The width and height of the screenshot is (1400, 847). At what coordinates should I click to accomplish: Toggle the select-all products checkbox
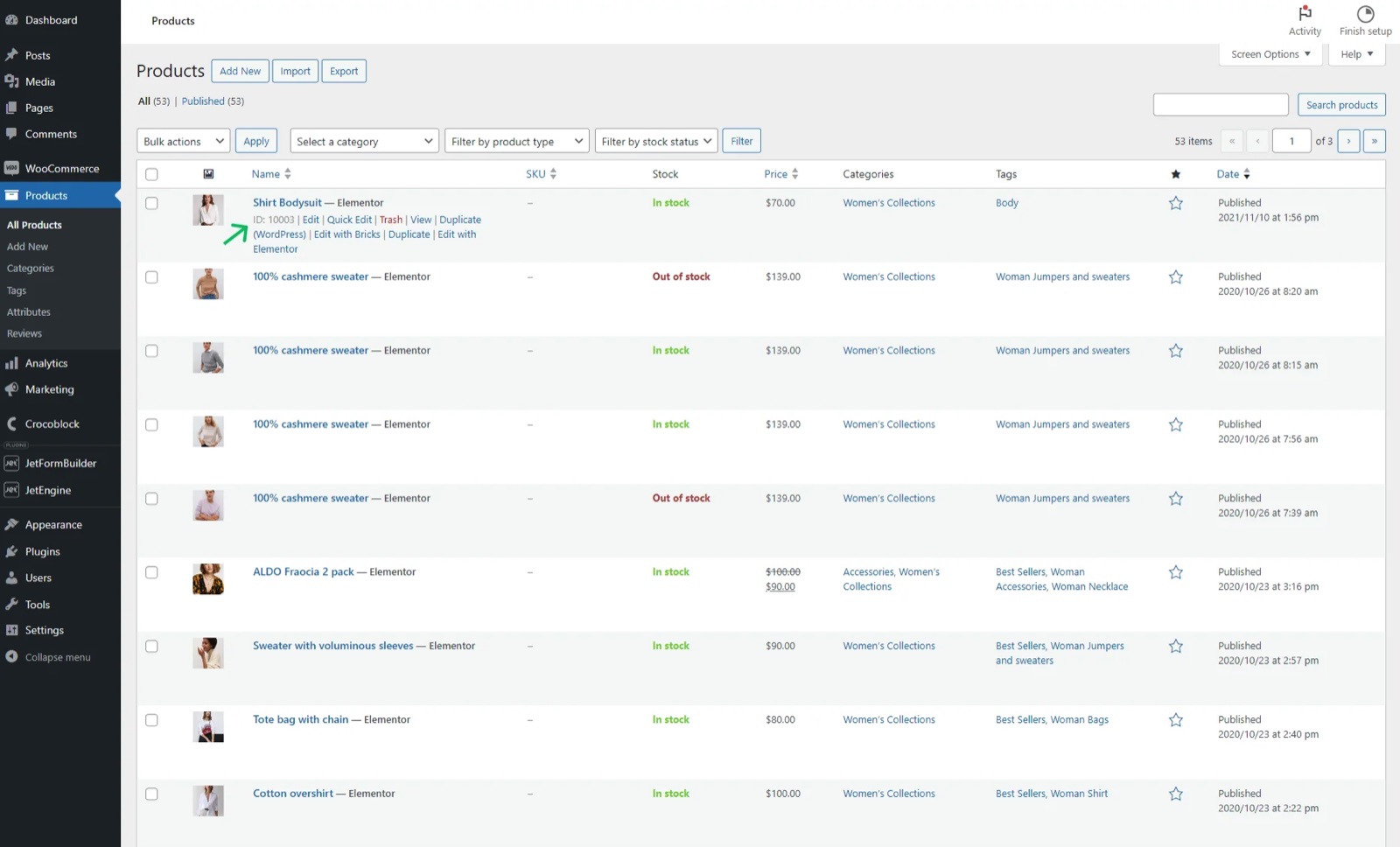(x=151, y=174)
